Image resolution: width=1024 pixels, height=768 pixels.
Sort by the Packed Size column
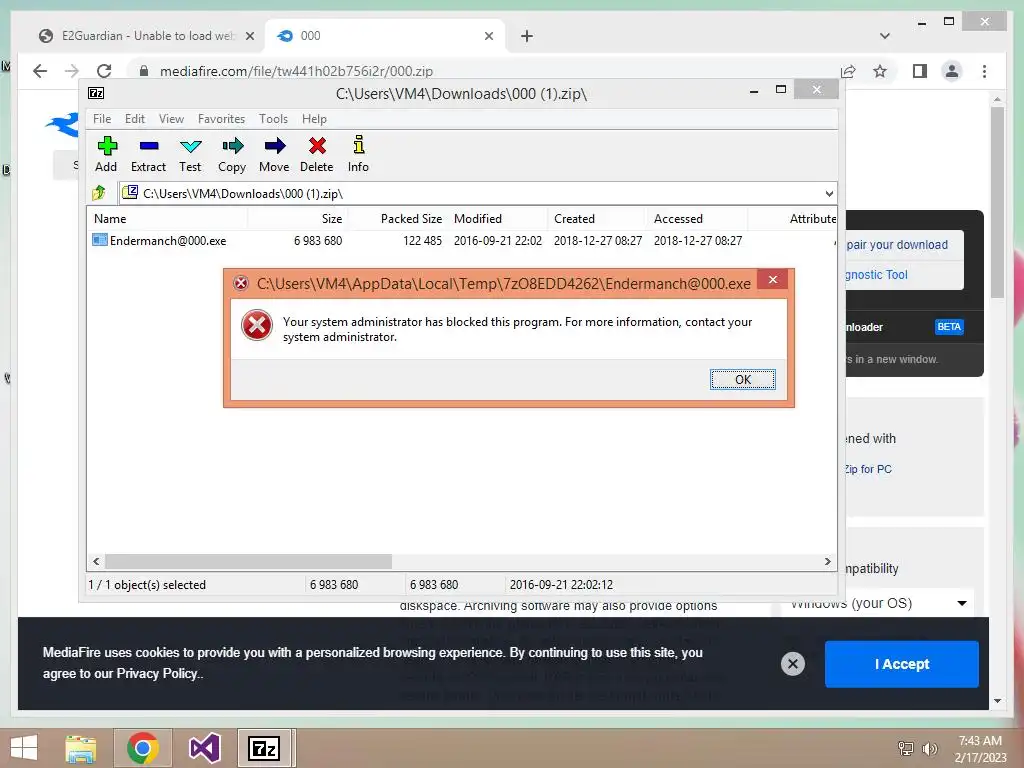(x=398, y=219)
